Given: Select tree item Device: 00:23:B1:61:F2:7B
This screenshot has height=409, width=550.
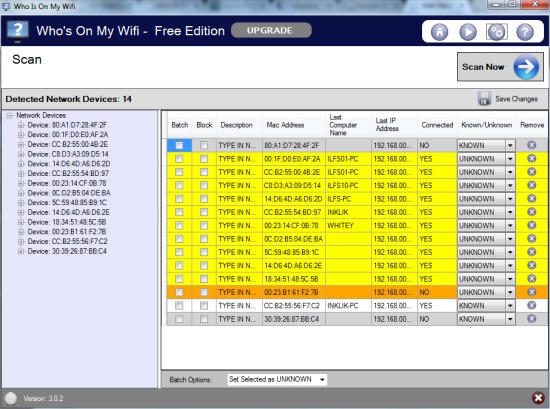Looking at the screenshot, I should pos(67,232).
